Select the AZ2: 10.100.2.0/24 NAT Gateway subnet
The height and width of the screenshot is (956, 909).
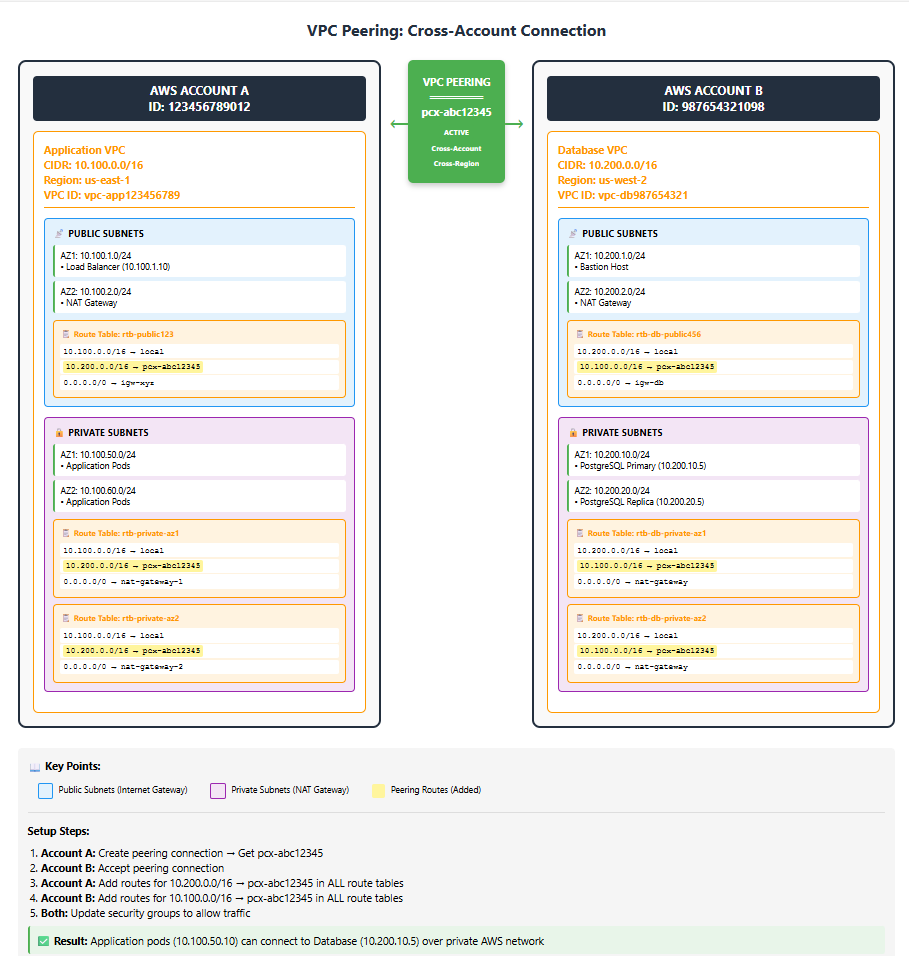pyautogui.click(x=199, y=297)
